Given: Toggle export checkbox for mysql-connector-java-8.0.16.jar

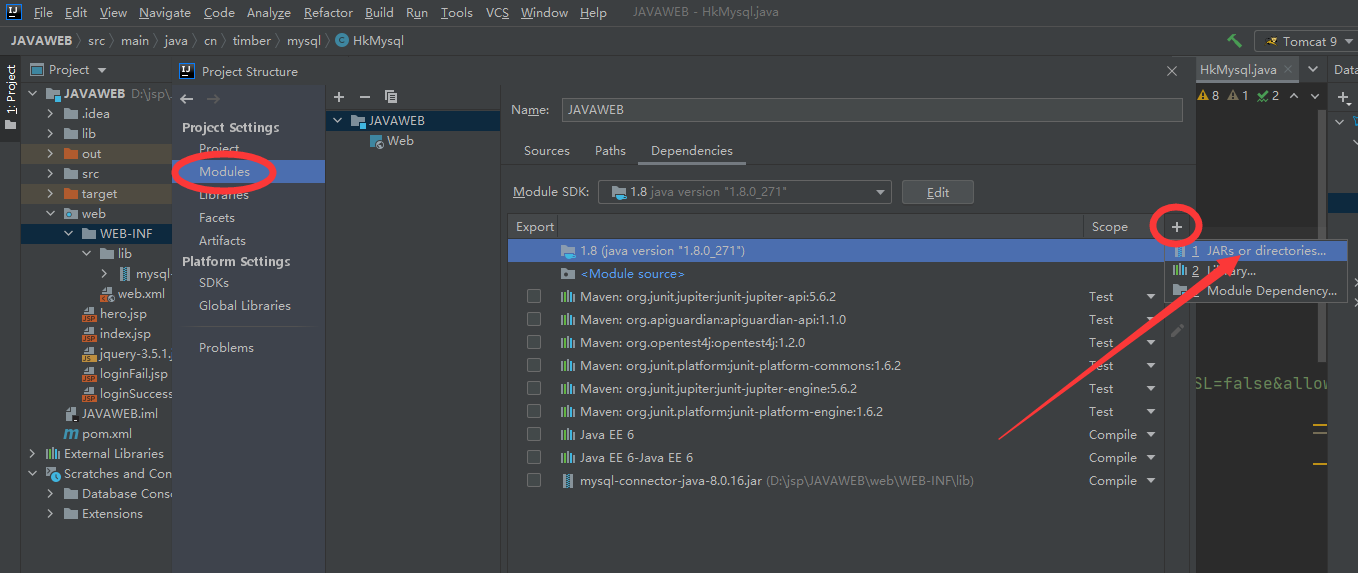Looking at the screenshot, I should [x=534, y=480].
